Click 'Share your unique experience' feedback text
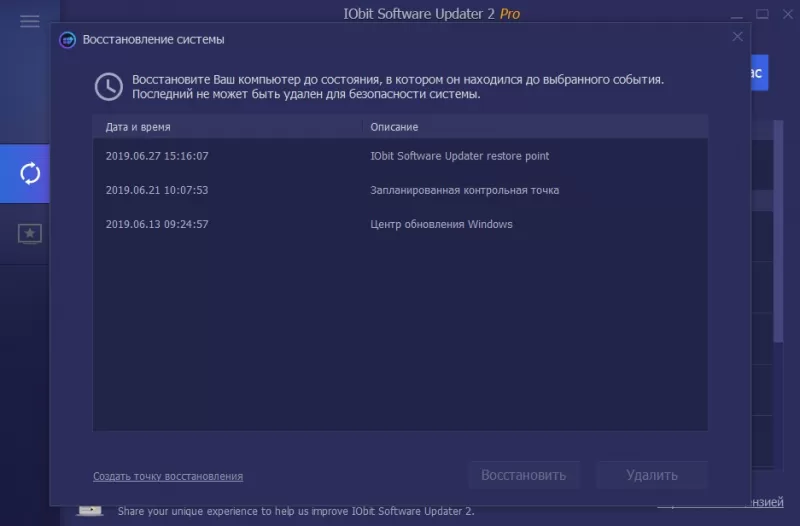This screenshot has height=526, width=800. coord(296,511)
